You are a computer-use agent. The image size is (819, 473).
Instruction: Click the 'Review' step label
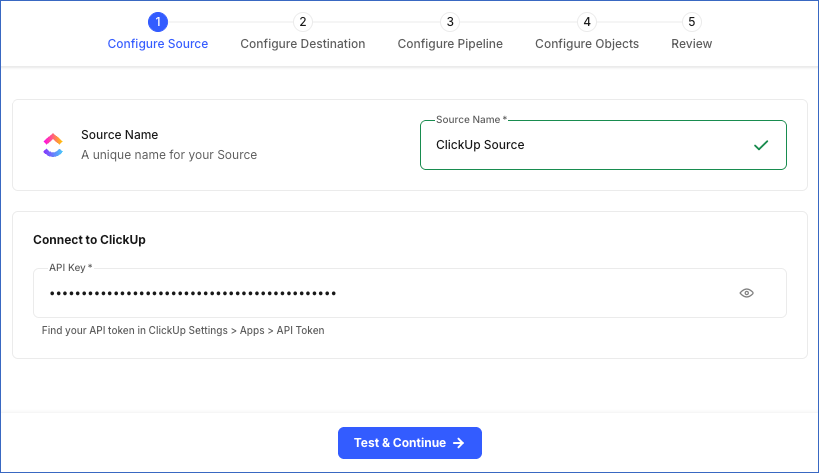click(x=692, y=44)
